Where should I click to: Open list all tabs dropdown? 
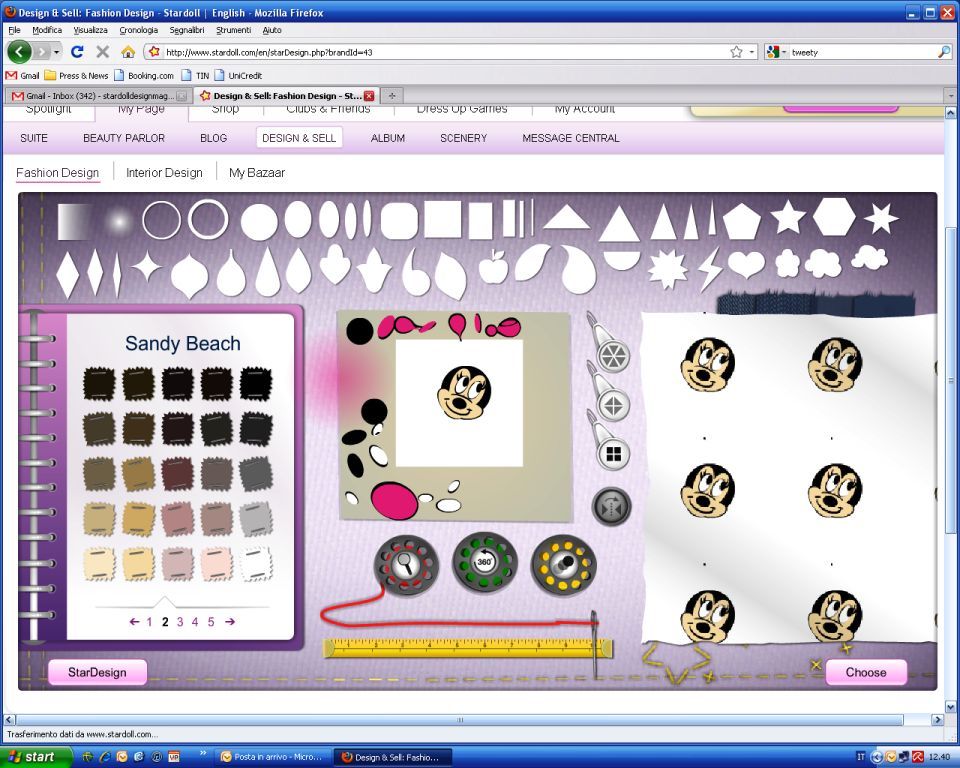click(951, 96)
